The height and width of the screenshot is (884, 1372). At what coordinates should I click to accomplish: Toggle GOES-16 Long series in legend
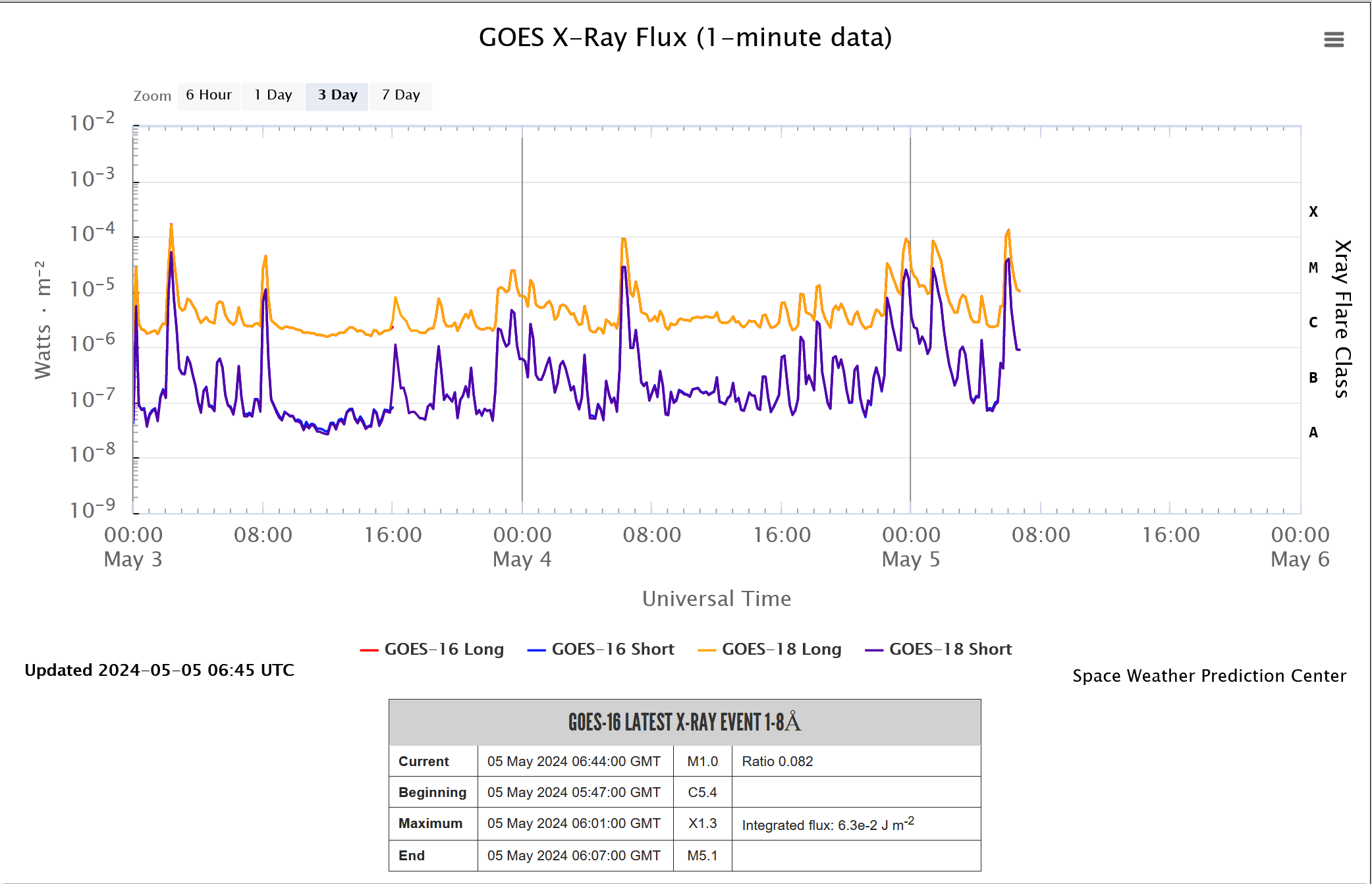pos(443,649)
